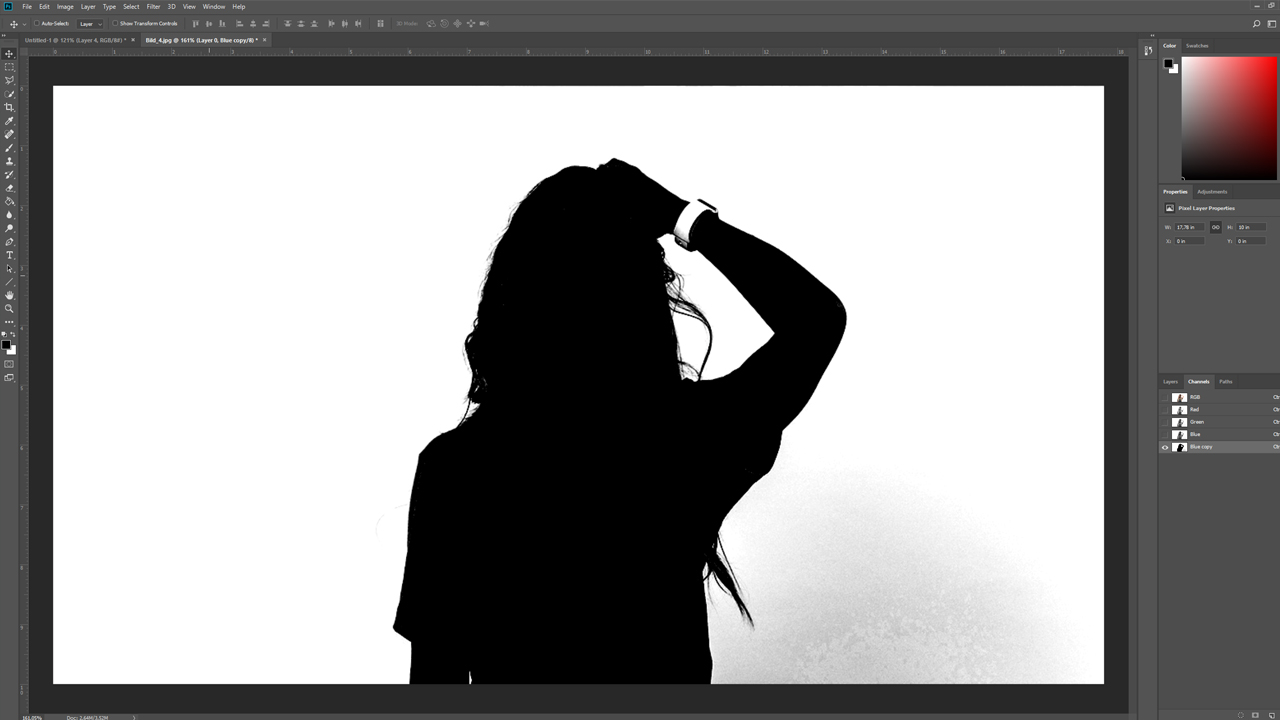Enable the Auto-Select checkbox

[37, 23]
